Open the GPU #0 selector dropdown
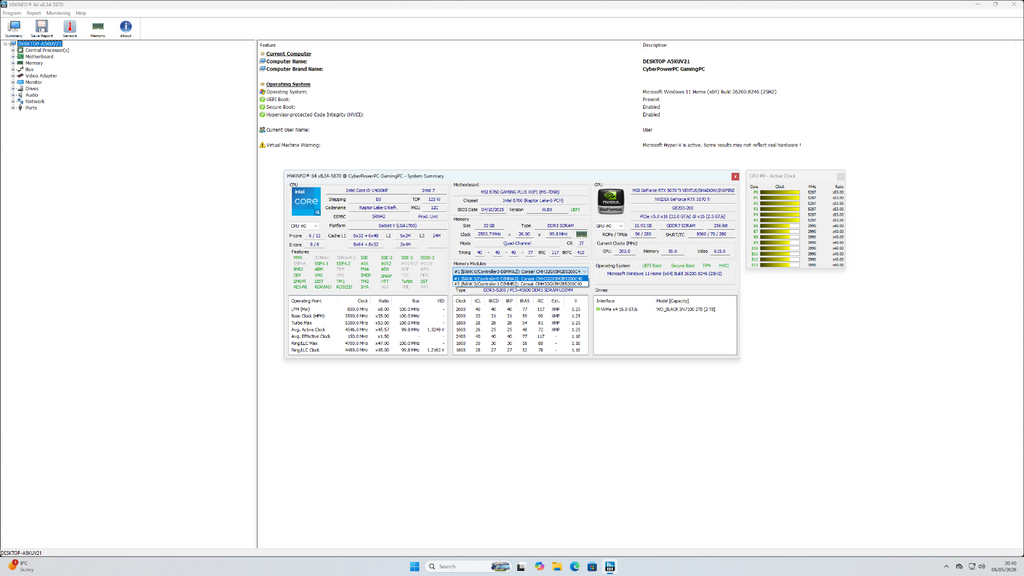 tap(609, 226)
